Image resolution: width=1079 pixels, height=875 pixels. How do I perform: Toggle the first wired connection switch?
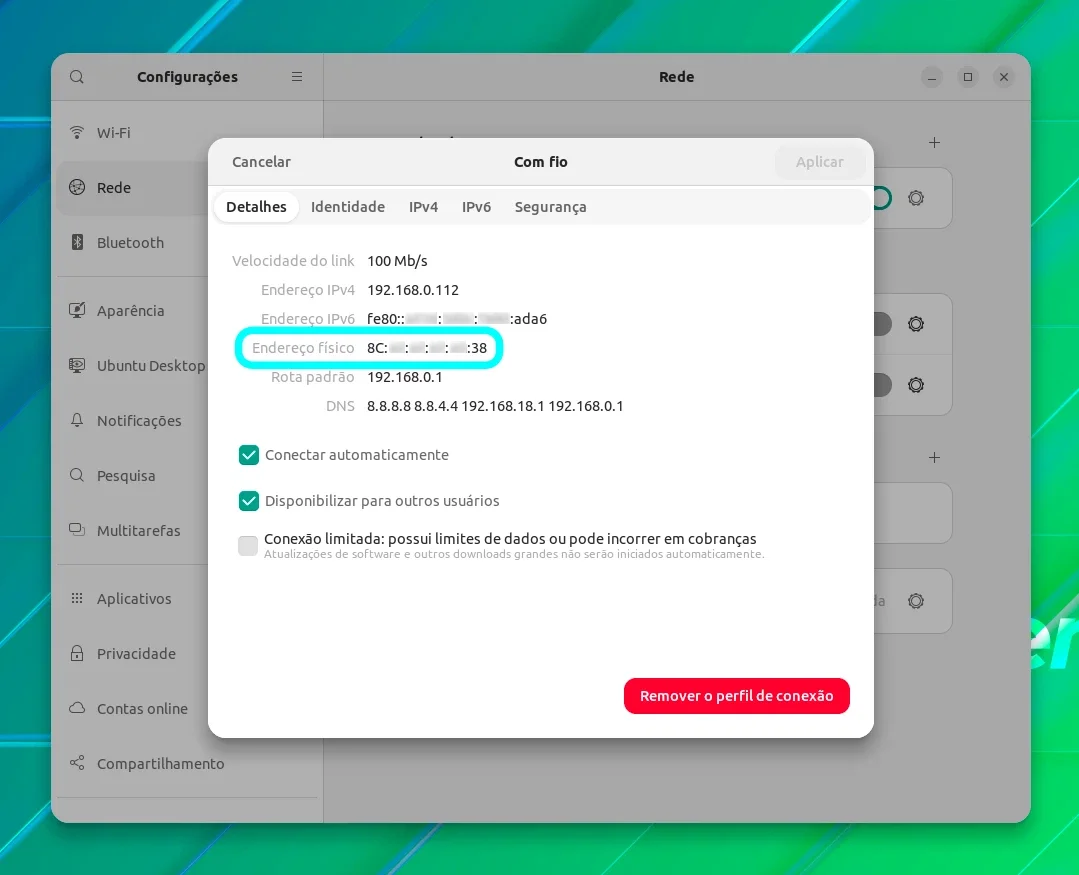[x=883, y=199]
